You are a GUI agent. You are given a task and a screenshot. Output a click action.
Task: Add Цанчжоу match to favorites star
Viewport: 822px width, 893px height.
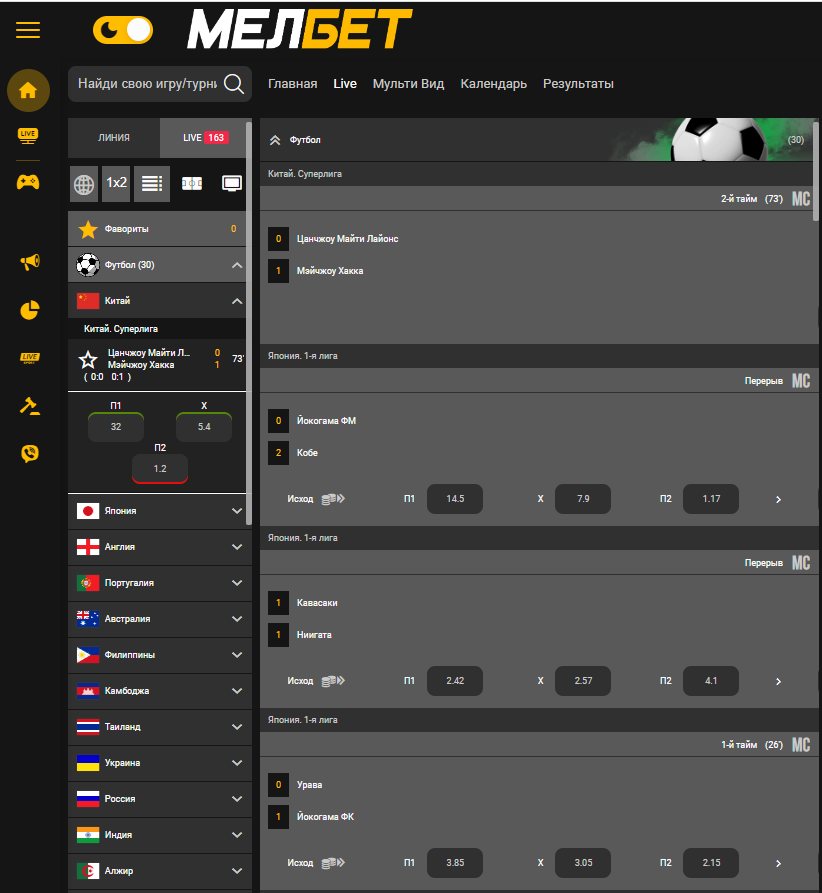click(x=88, y=360)
